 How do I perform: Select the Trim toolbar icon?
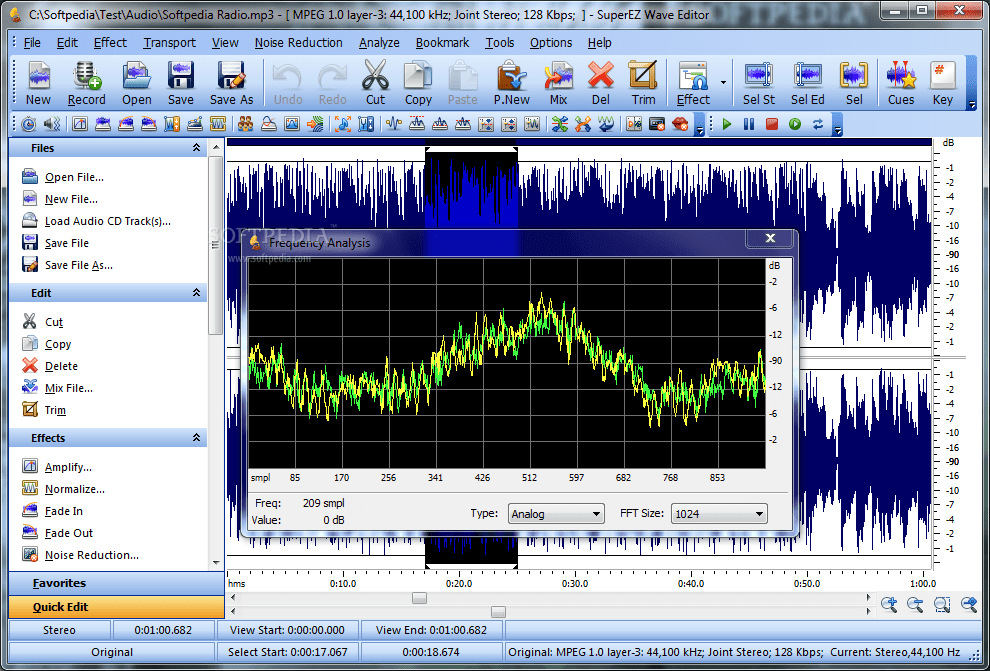pyautogui.click(x=643, y=83)
